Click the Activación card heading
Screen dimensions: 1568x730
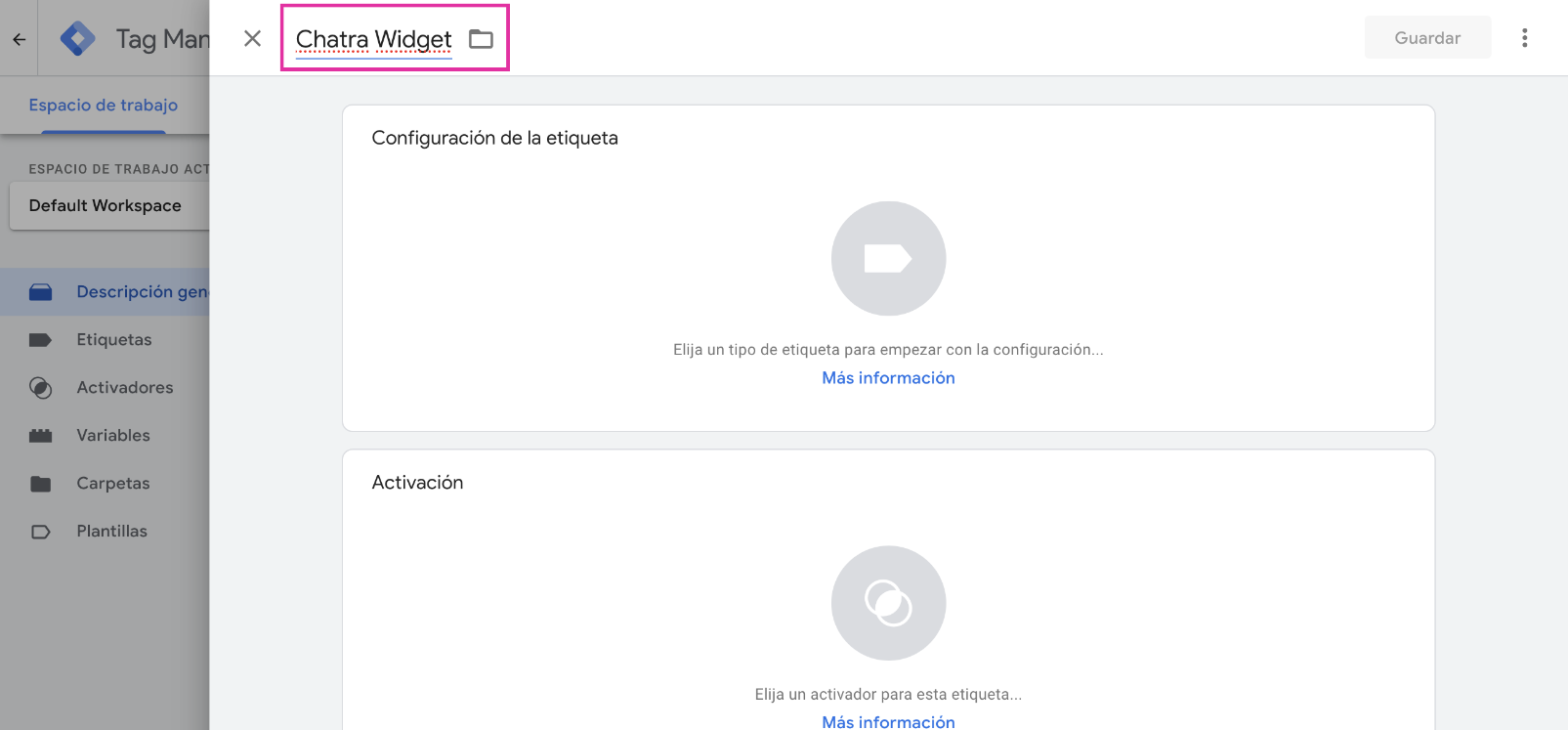click(x=417, y=483)
